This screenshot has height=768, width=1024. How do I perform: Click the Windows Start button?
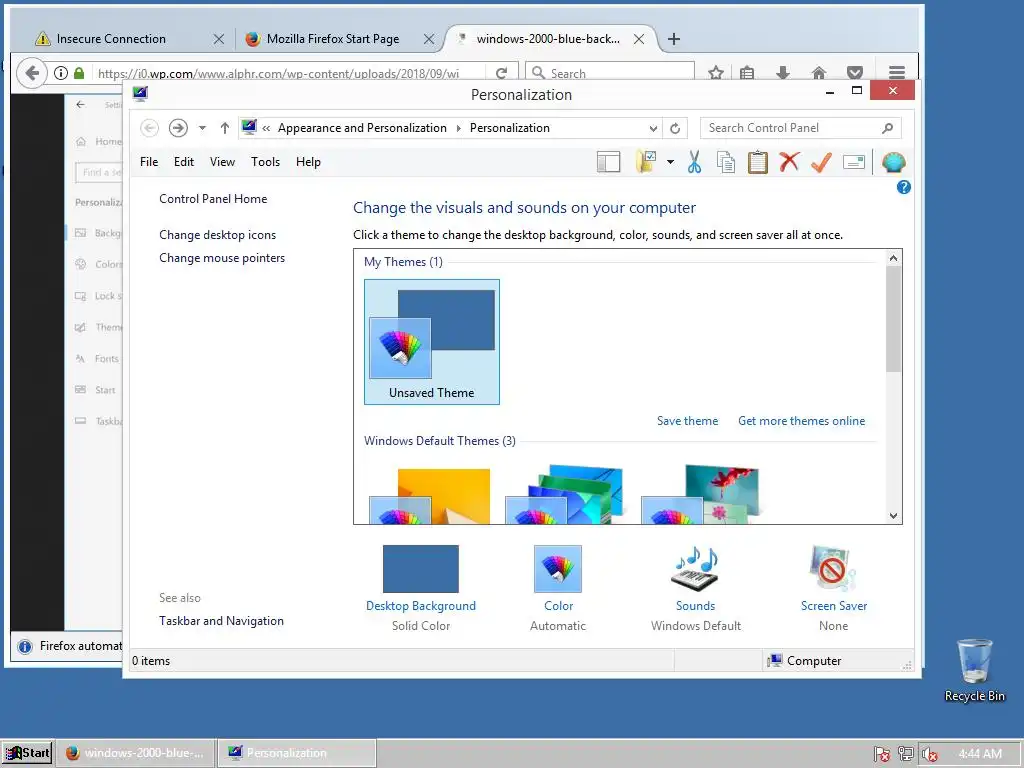coord(27,753)
